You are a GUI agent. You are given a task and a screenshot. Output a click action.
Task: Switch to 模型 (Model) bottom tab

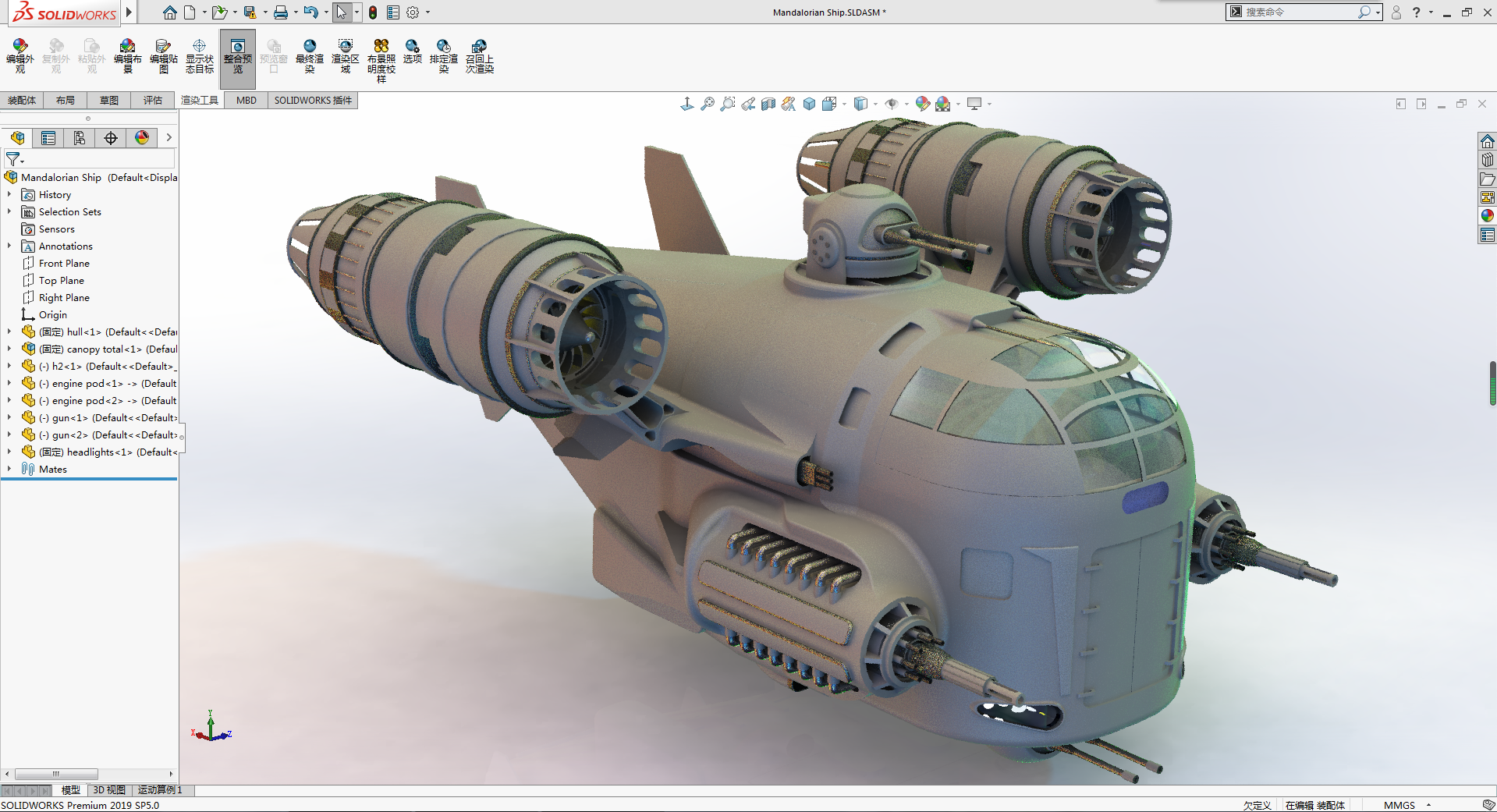click(x=71, y=790)
